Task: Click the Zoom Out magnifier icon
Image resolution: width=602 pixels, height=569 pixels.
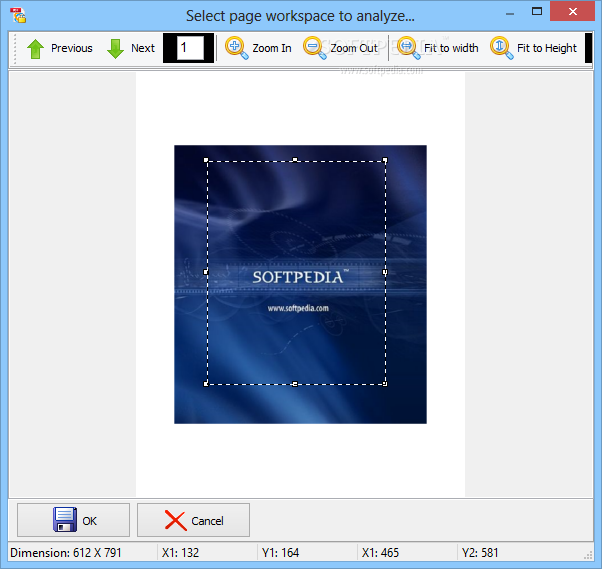Action: click(315, 48)
